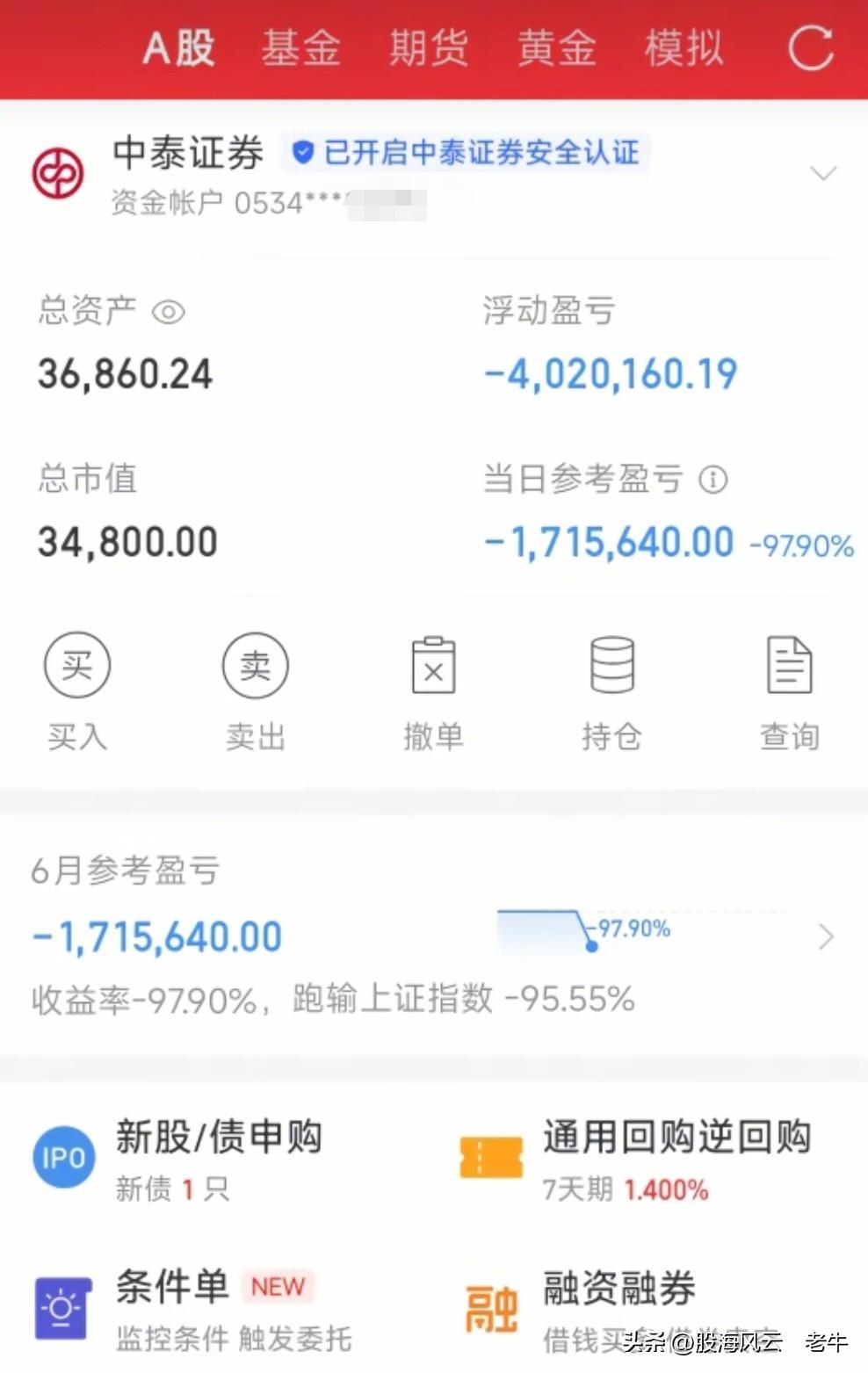Tap 7天期 1.400% rate text
This screenshot has height=1373, width=868.
tap(626, 1189)
